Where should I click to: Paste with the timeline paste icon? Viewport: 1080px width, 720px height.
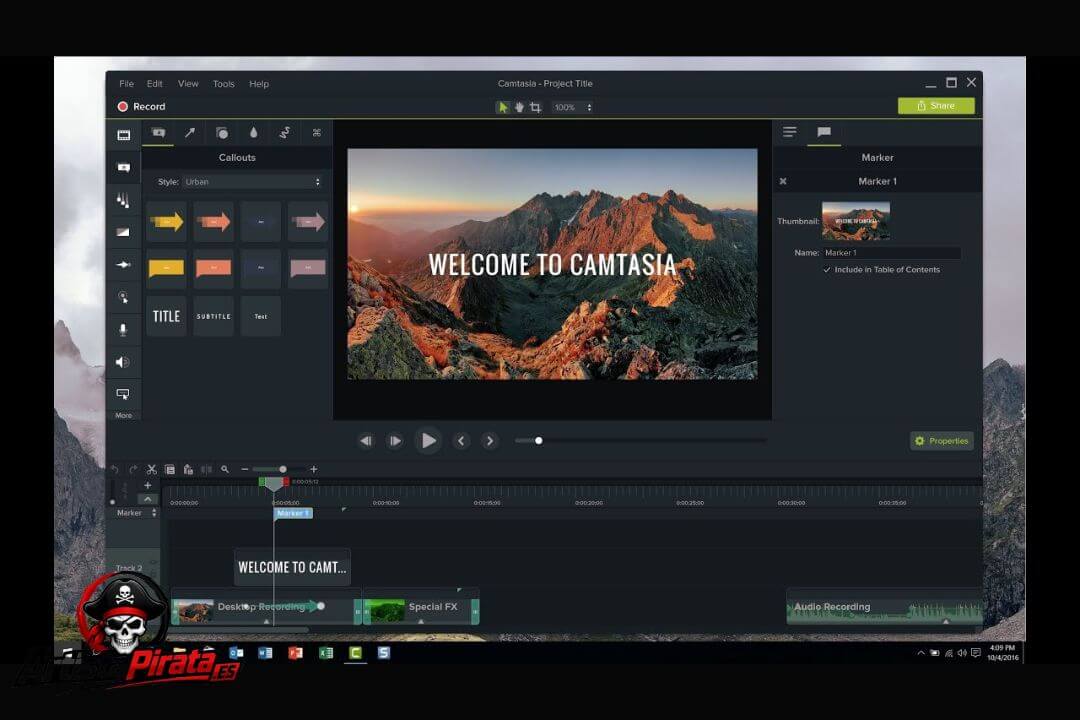tap(188, 469)
